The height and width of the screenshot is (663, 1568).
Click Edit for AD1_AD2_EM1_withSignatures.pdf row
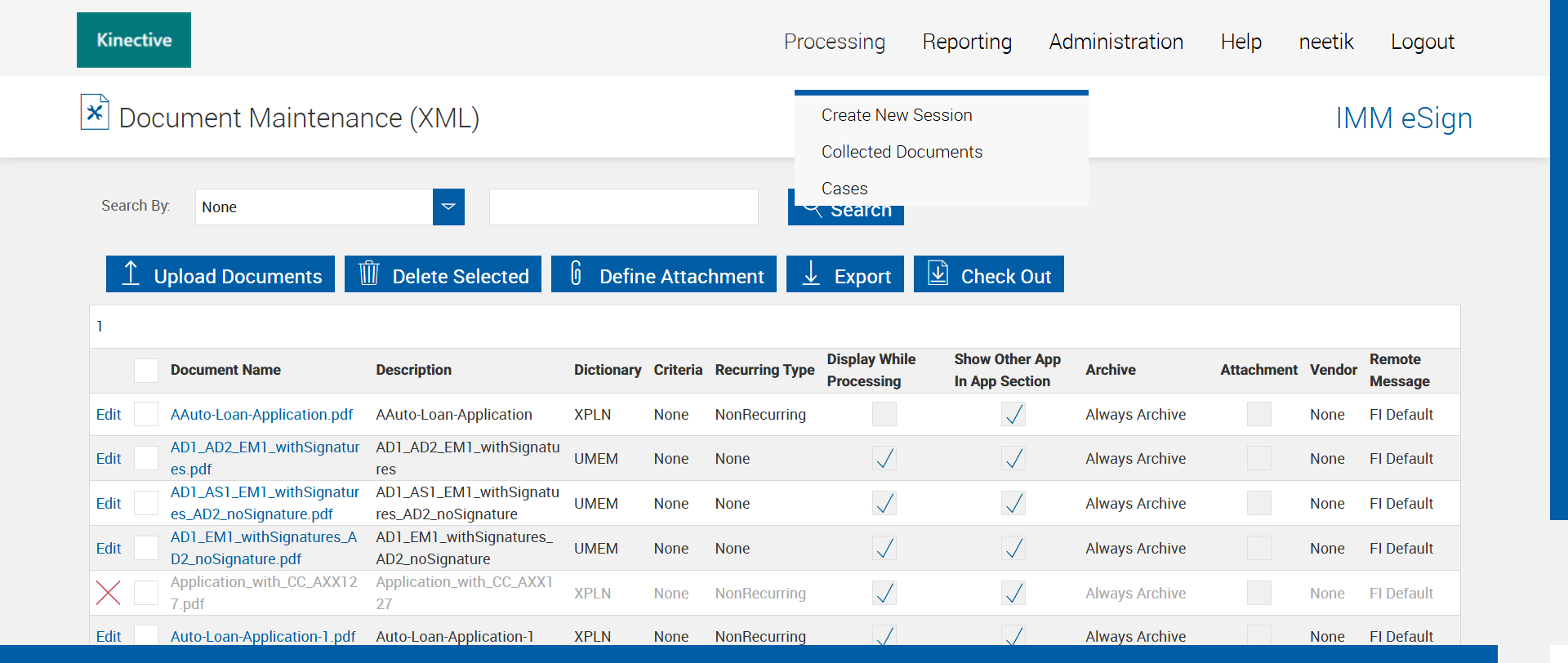(109, 459)
